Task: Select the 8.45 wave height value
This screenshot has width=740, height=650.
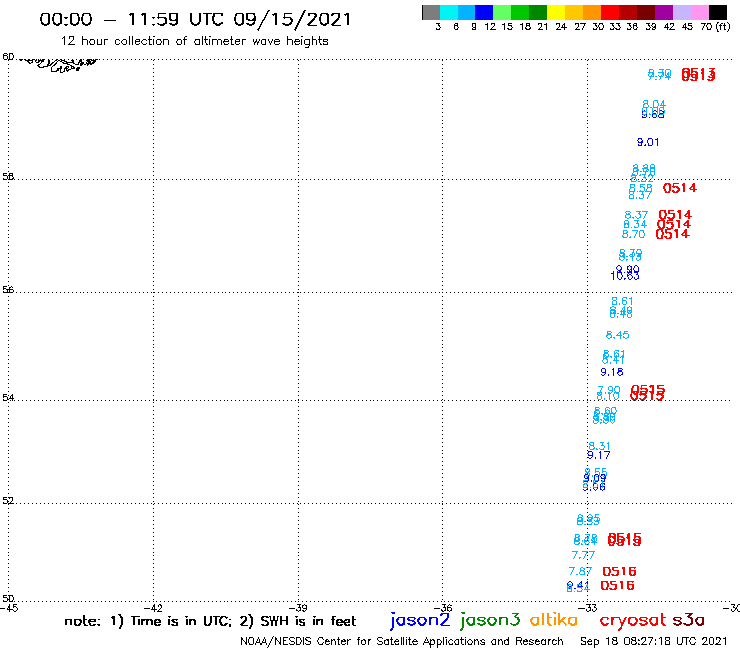Action: tap(617, 335)
